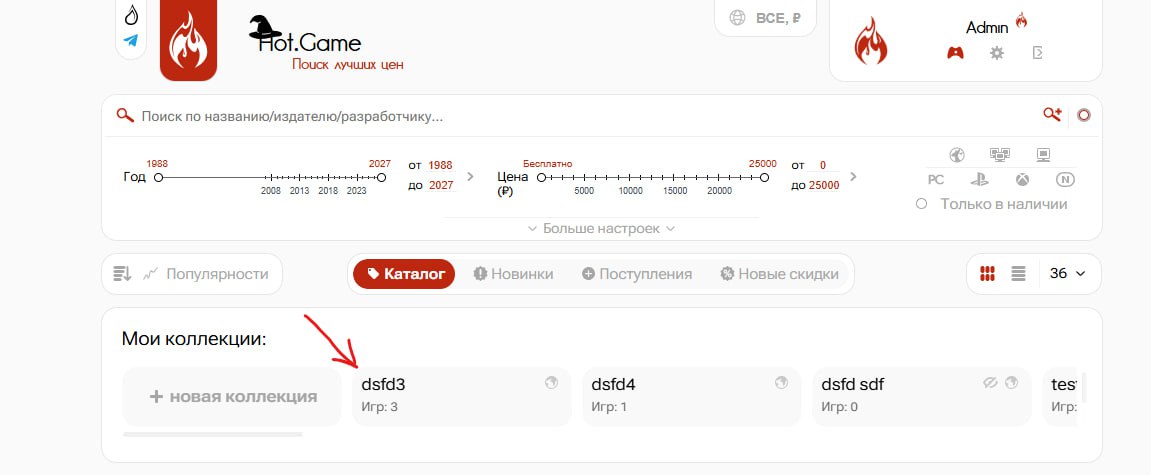The width and height of the screenshot is (1151, 475).
Task: Open the items-per-page 36 dropdown
Action: point(1068,274)
